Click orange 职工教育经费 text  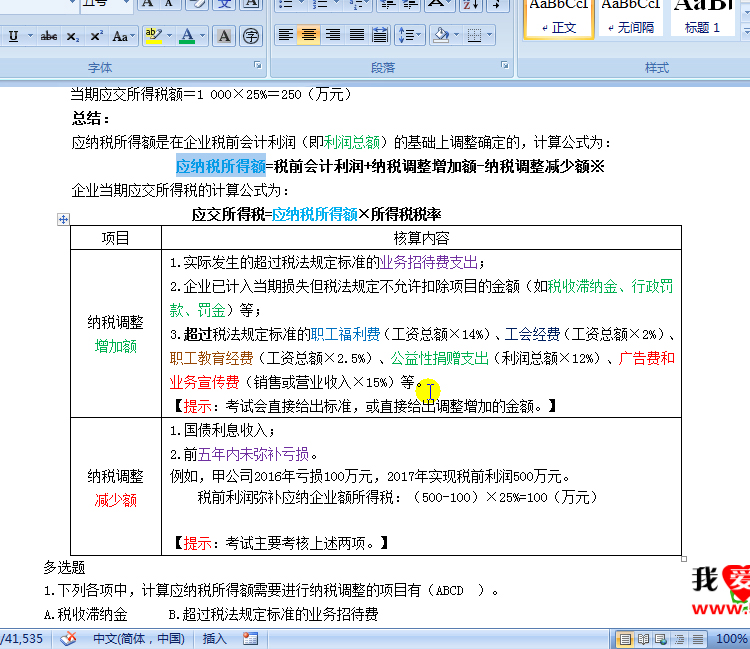211,358
